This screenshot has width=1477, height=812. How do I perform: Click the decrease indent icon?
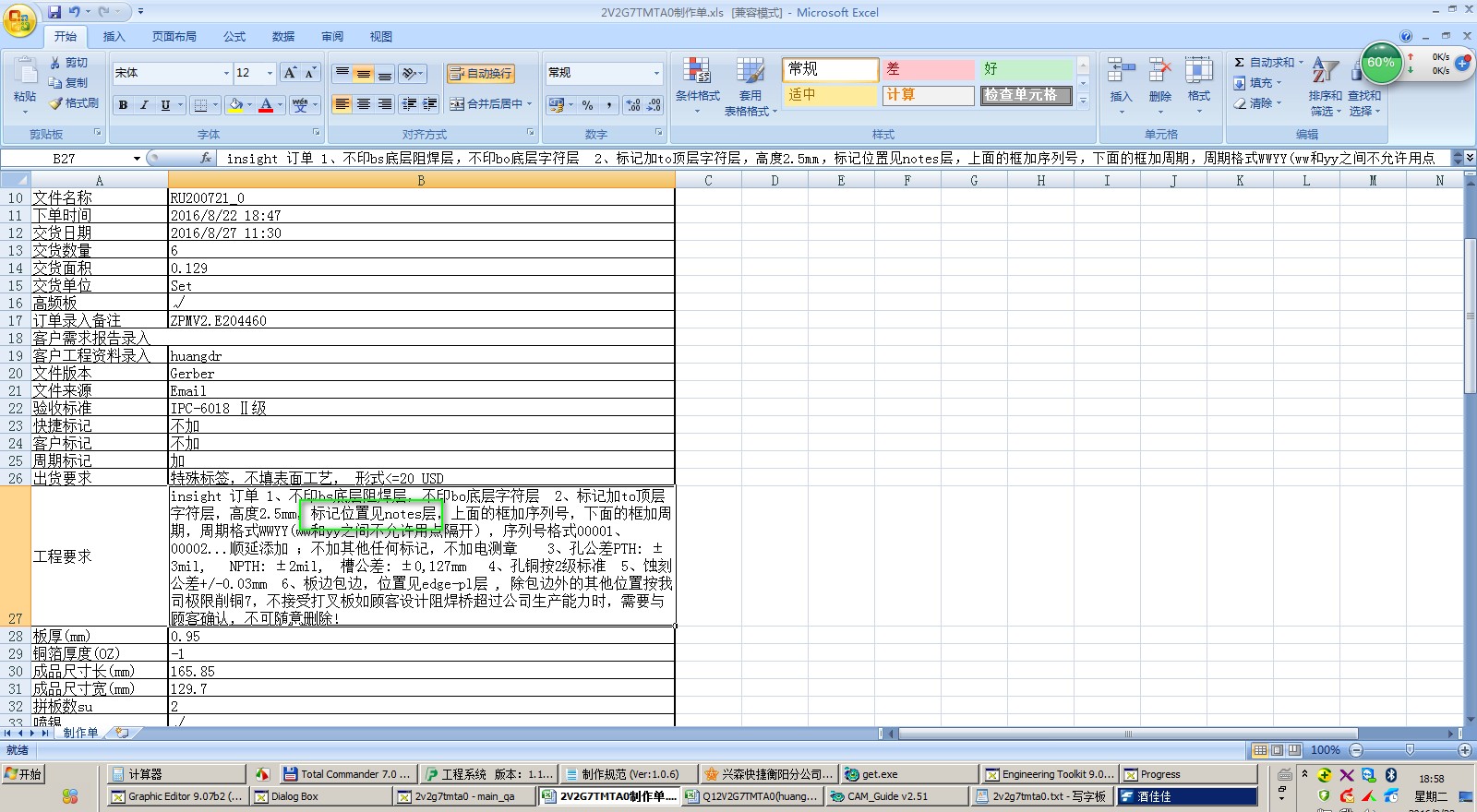click(x=409, y=104)
